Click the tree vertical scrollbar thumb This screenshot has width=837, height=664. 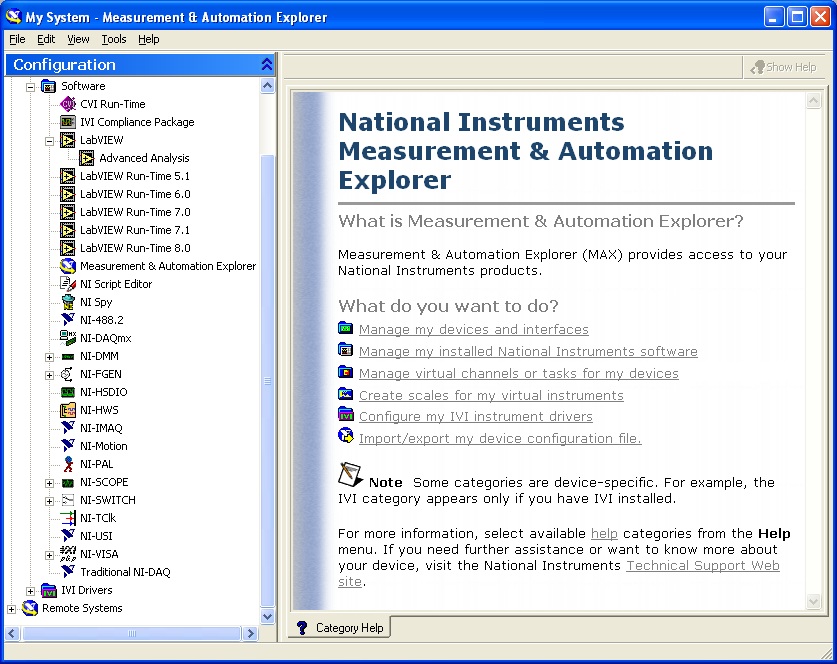pos(267,380)
